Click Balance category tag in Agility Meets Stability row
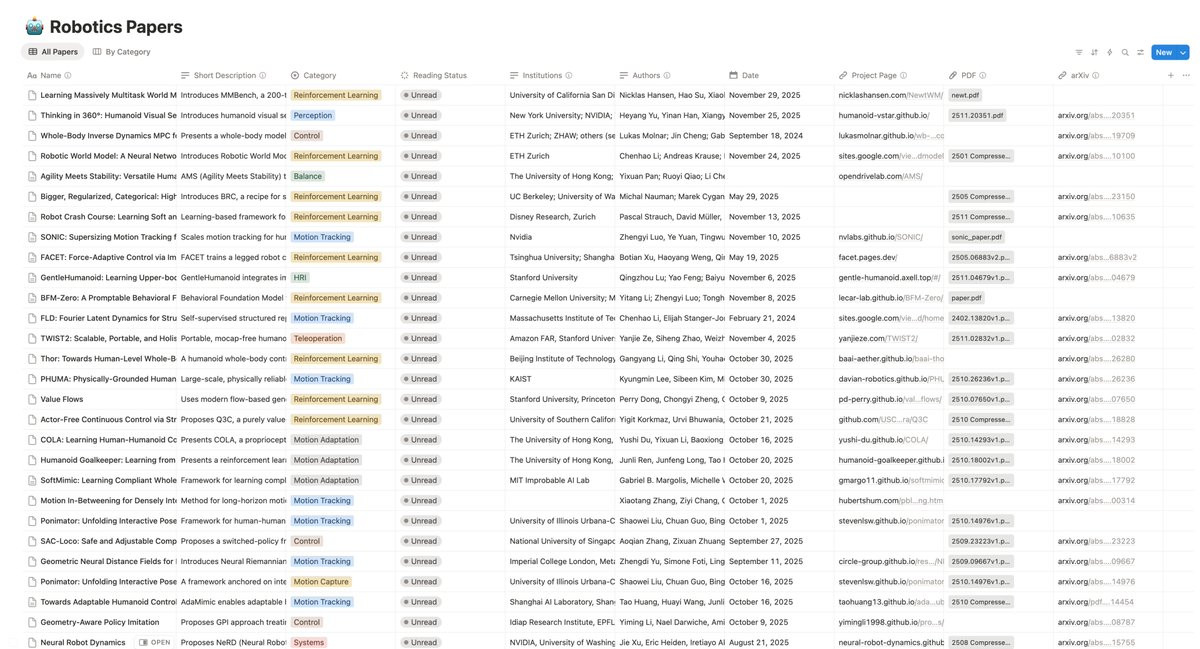The height and width of the screenshot is (649, 1200). (308, 176)
